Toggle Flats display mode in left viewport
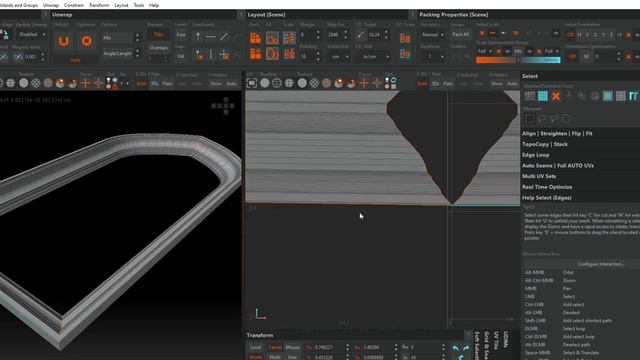The width and height of the screenshot is (640, 360). [167, 84]
